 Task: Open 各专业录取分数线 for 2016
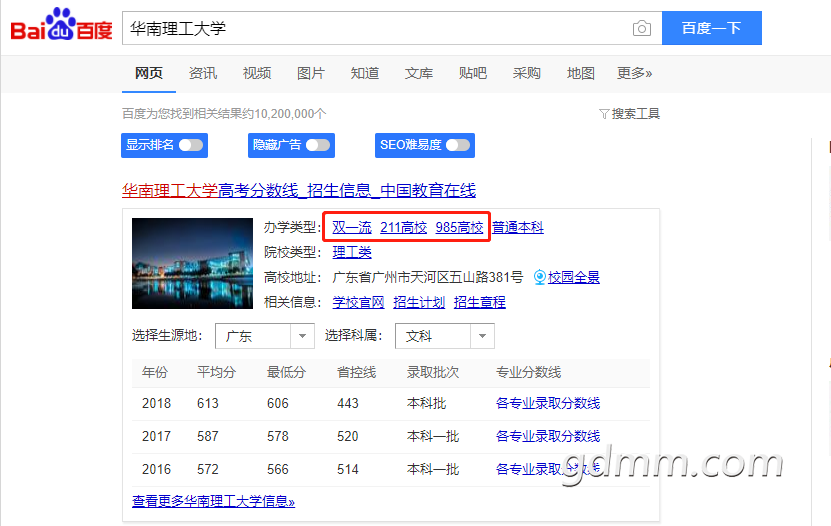click(x=548, y=469)
